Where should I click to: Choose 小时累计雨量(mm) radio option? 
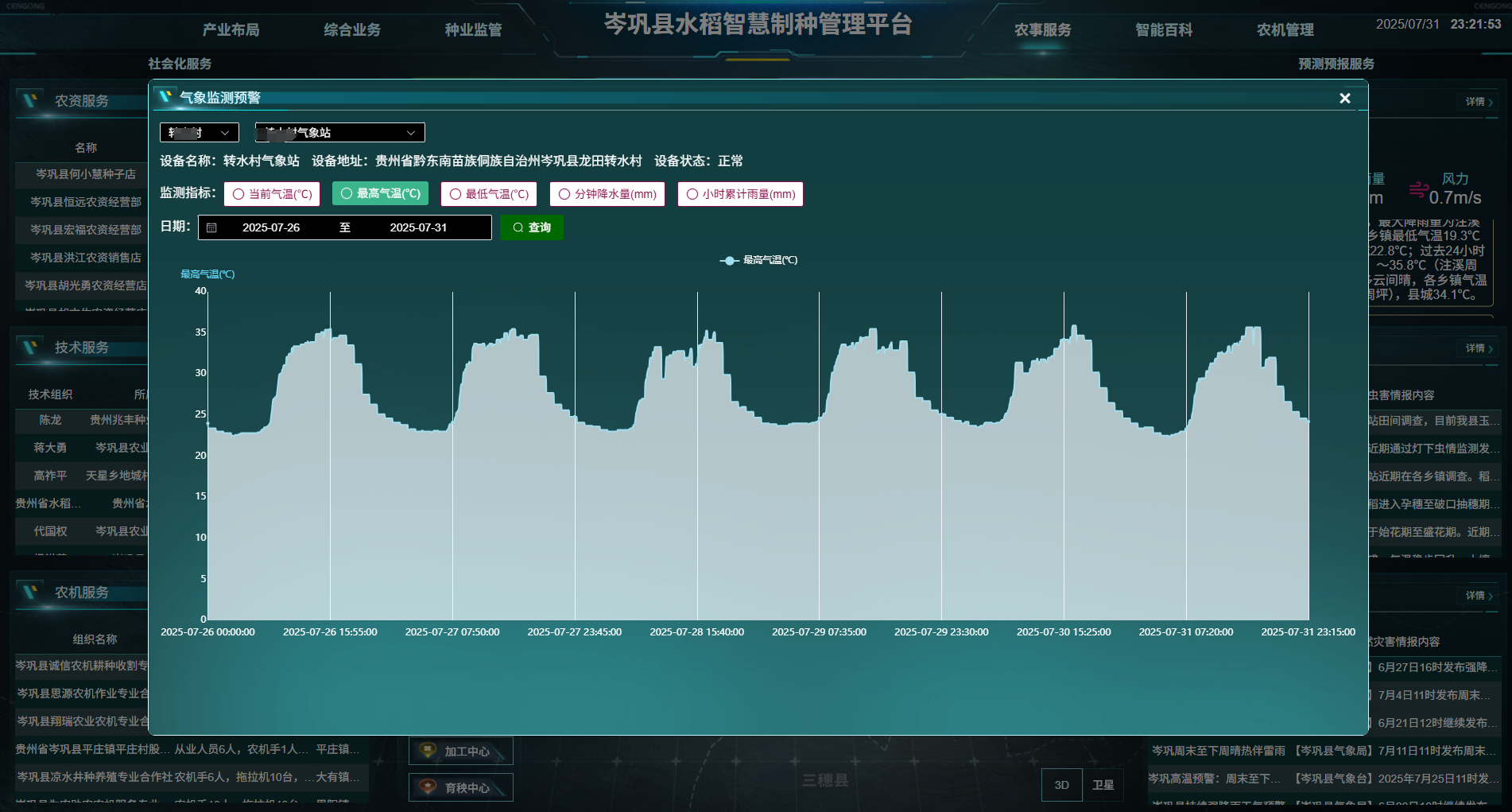[x=740, y=194]
